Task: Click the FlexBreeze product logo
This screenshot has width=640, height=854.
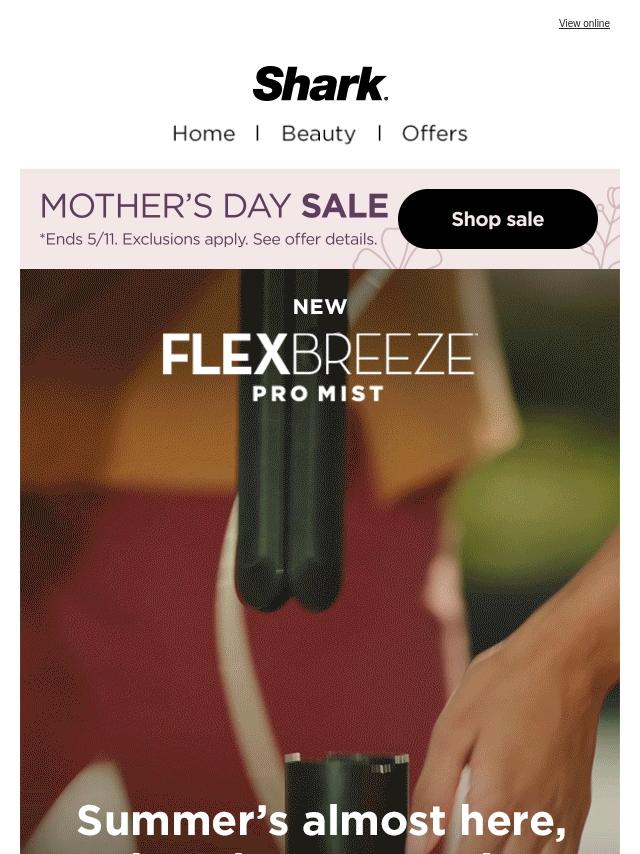Action: pos(320,354)
